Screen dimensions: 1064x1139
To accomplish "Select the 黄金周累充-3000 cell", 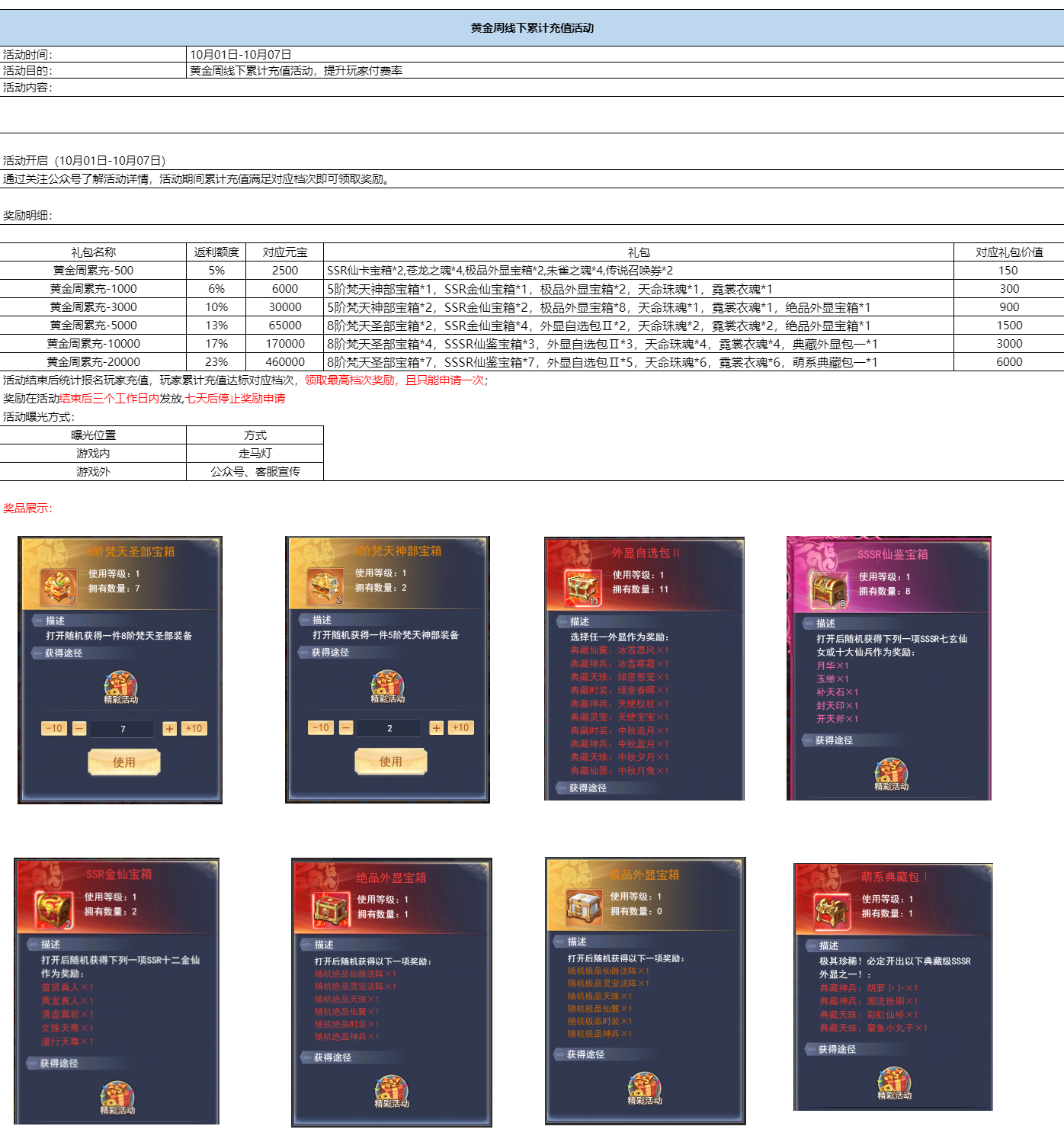I will 93,306.
